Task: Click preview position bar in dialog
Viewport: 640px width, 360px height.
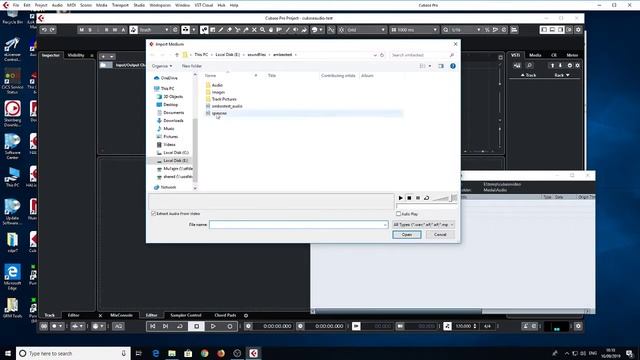Action: (x=426, y=206)
